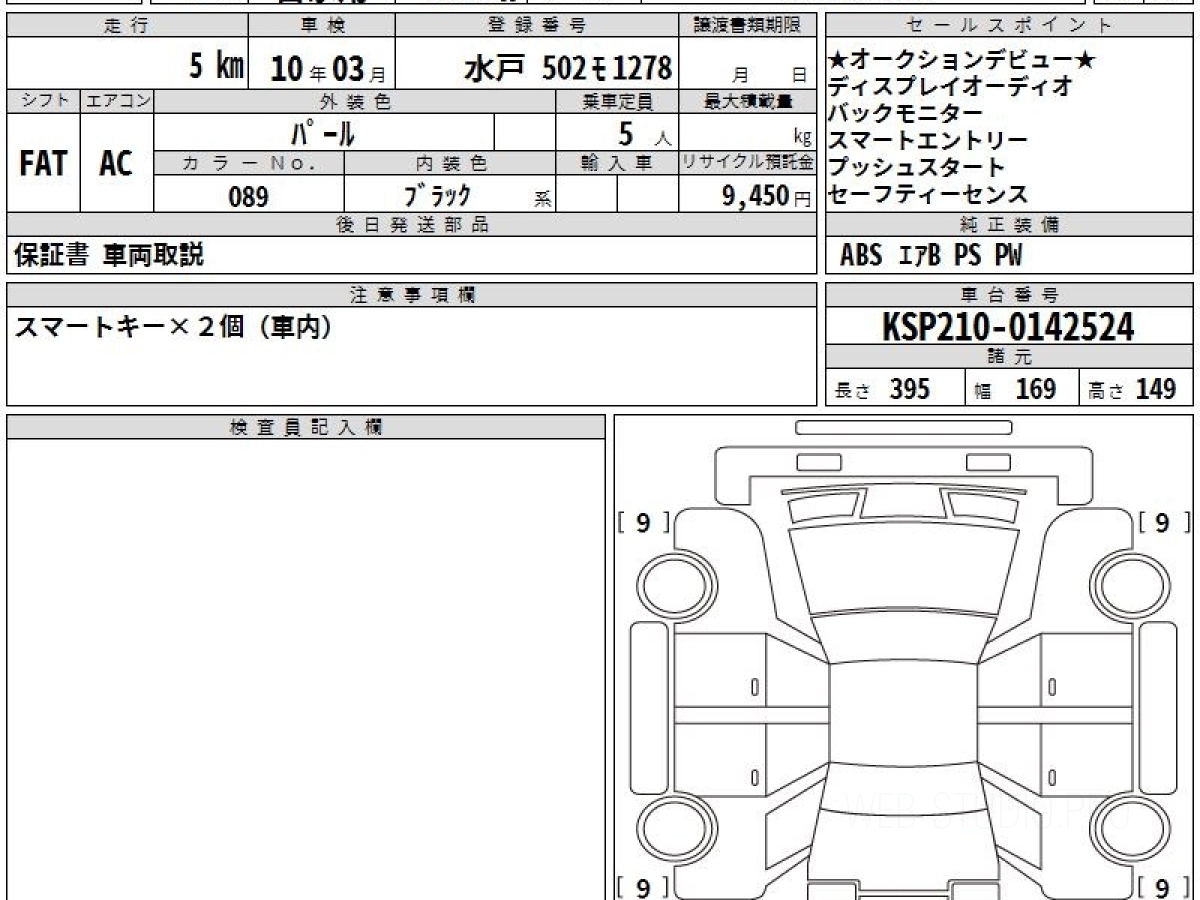
Task: Select the 後日発送部品 header
Action: 411,225
